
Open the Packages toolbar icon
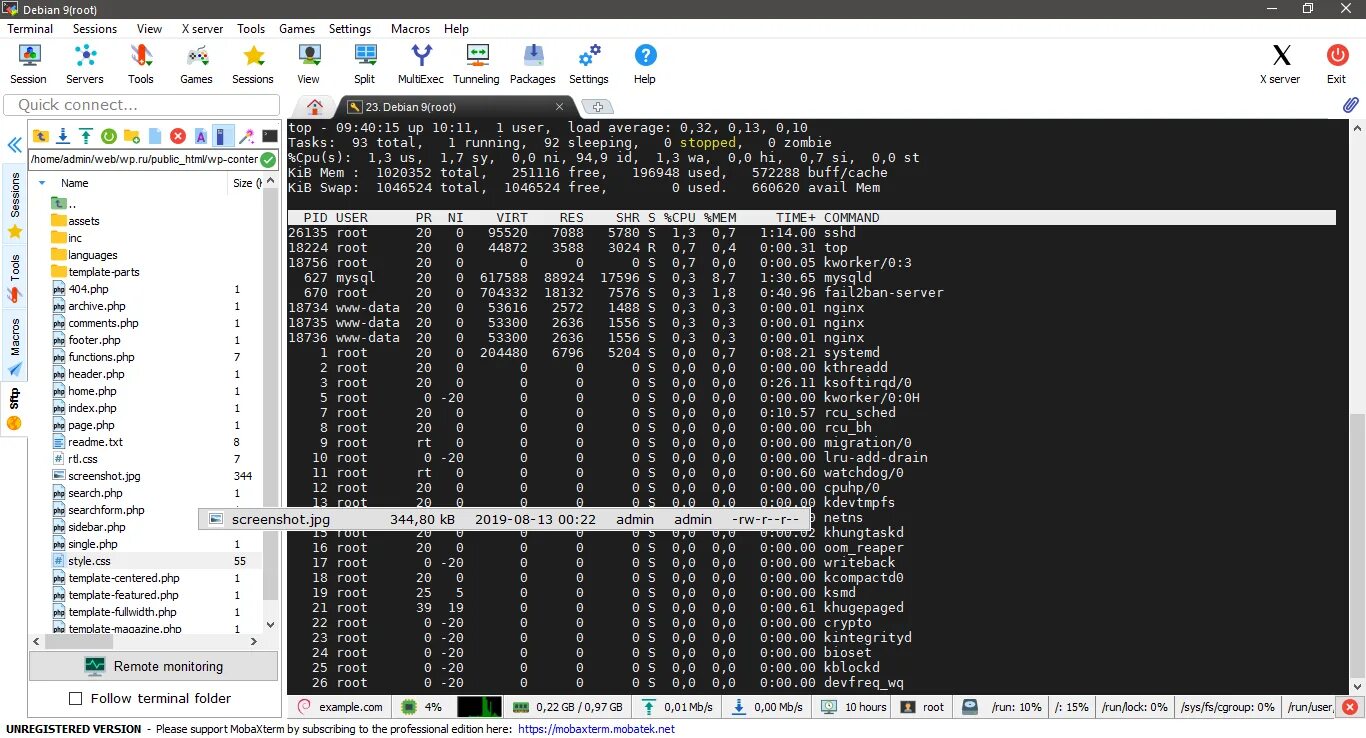pyautogui.click(x=533, y=64)
